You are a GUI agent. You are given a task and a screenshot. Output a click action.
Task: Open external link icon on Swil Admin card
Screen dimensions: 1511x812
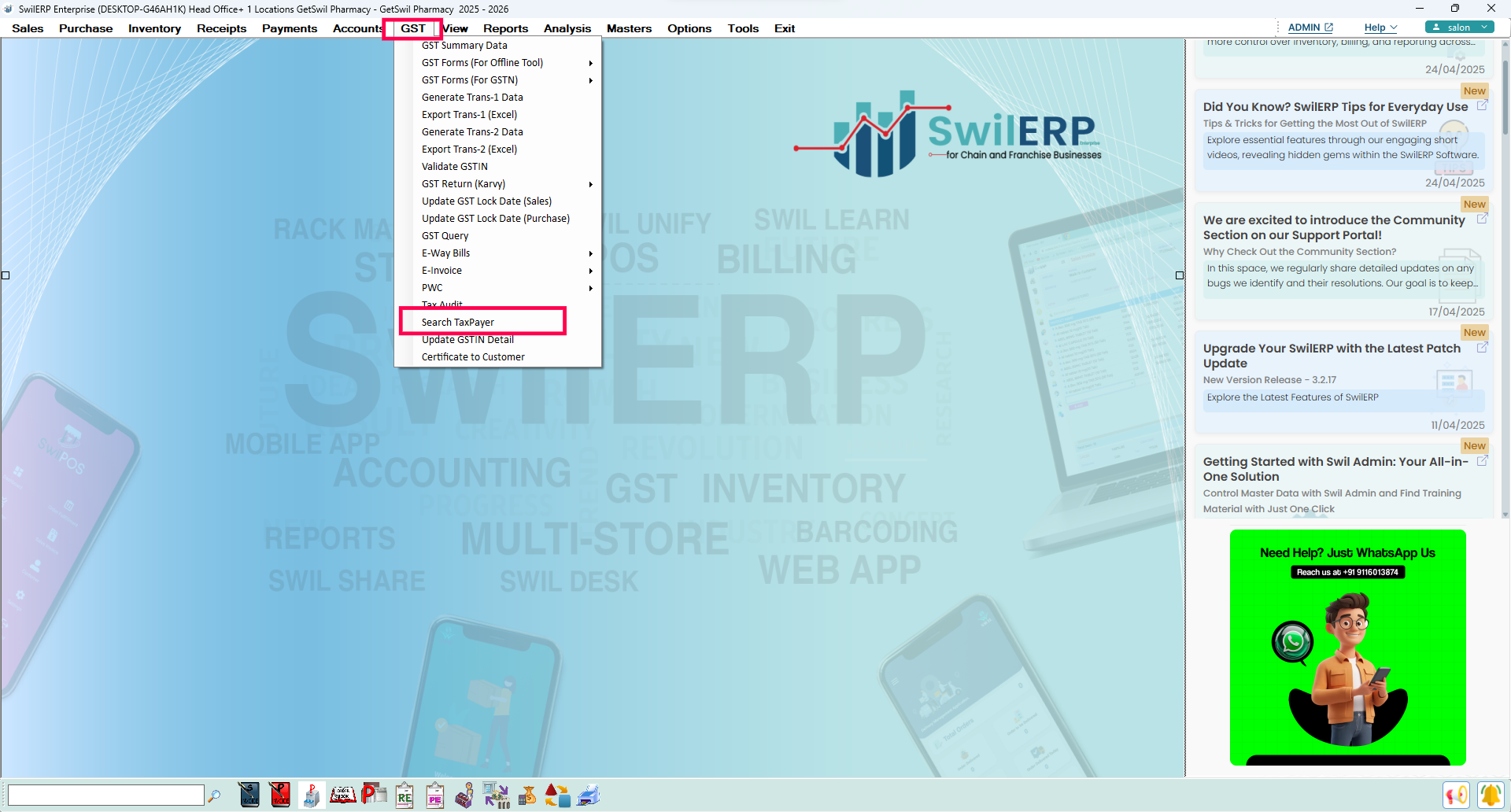(x=1482, y=460)
